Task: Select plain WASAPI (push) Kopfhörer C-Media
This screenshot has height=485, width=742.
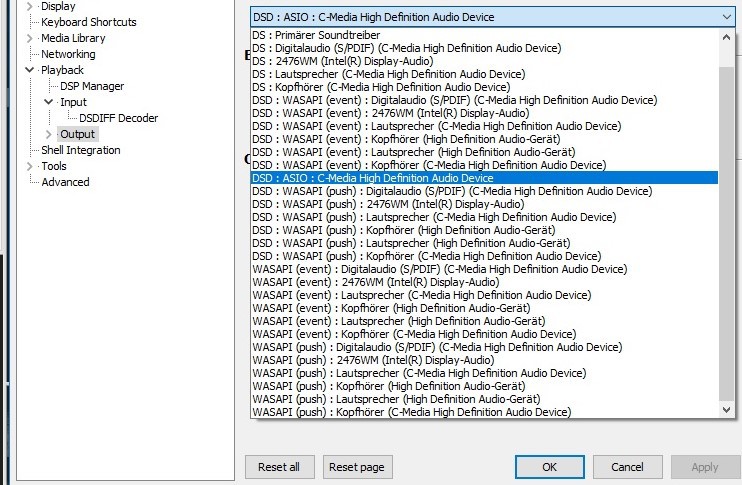Action: (x=484, y=412)
